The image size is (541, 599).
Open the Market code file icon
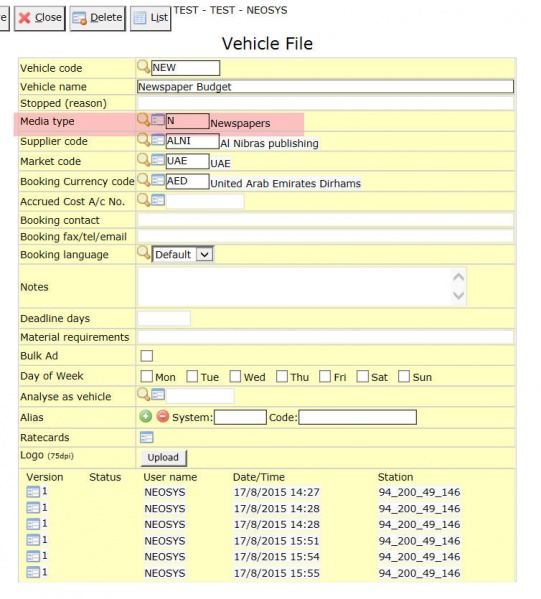click(158, 160)
